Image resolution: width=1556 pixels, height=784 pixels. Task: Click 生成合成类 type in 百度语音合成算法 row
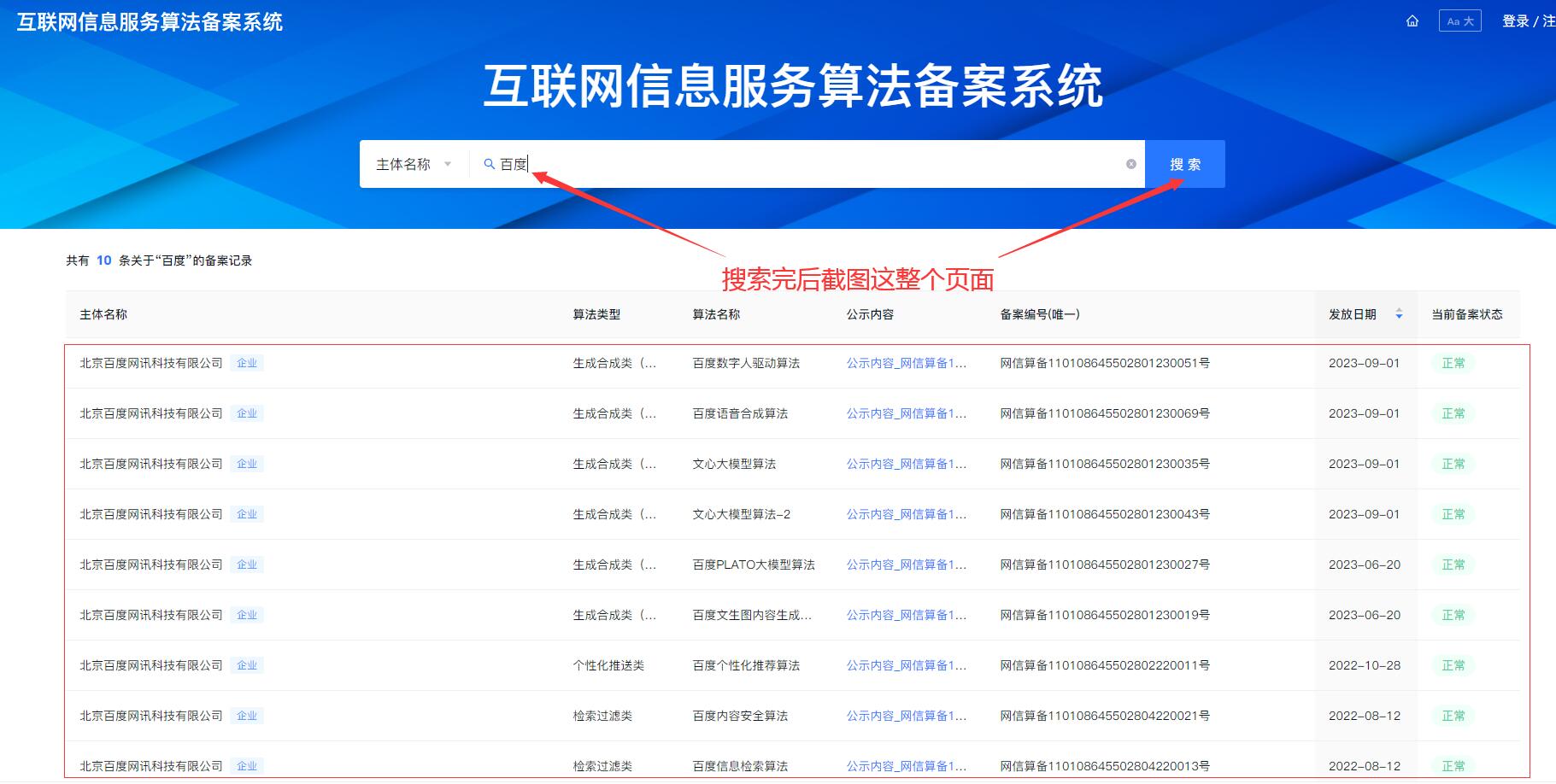pos(614,413)
